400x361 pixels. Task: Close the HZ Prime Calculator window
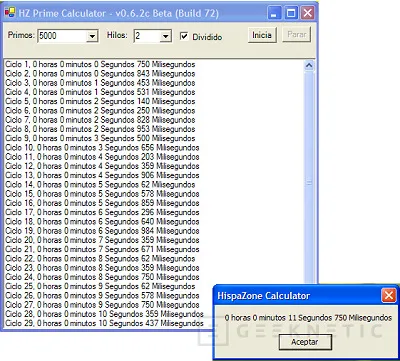pos(307,13)
